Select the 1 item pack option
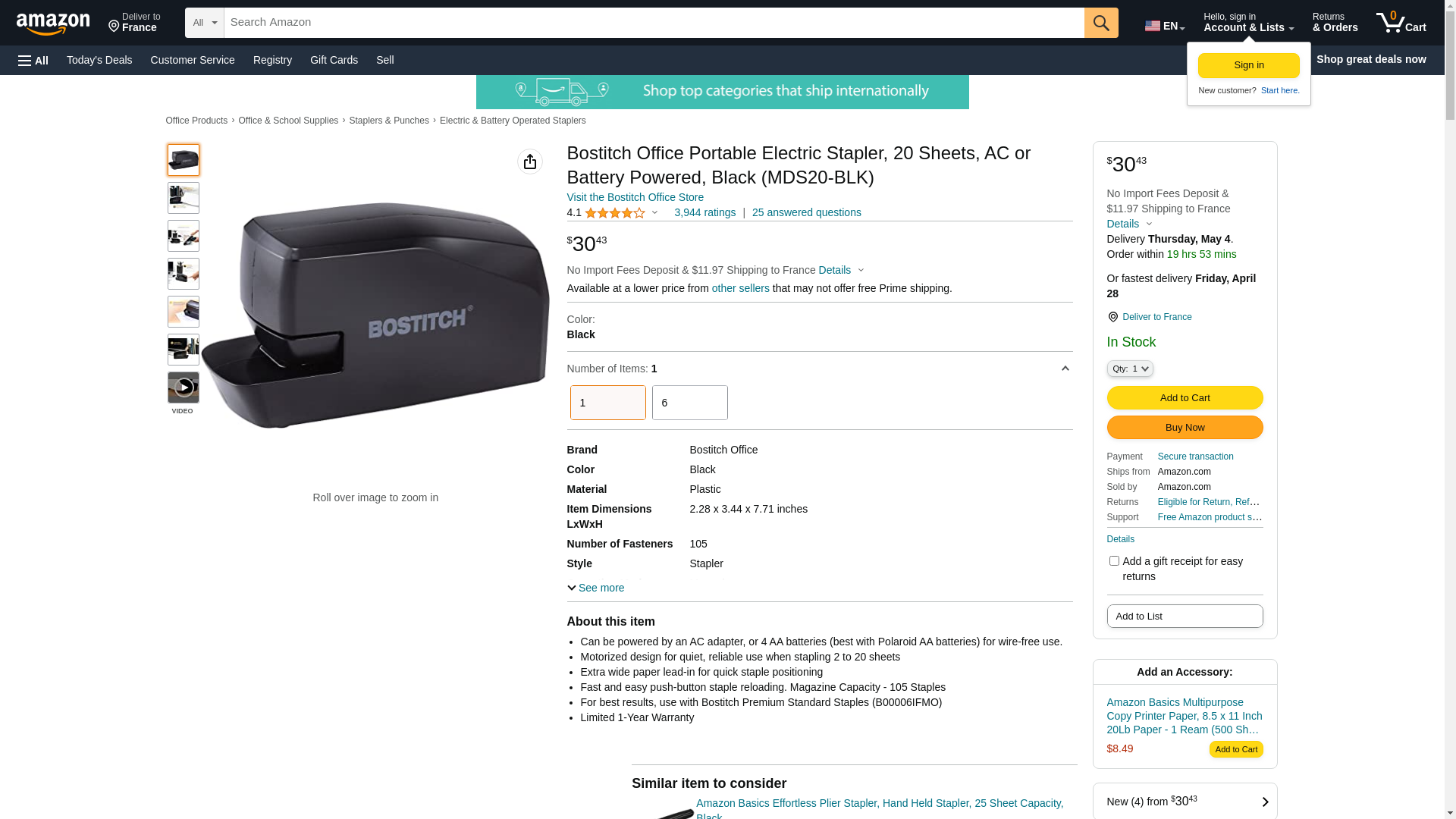This screenshot has width=1456, height=819. click(x=607, y=403)
